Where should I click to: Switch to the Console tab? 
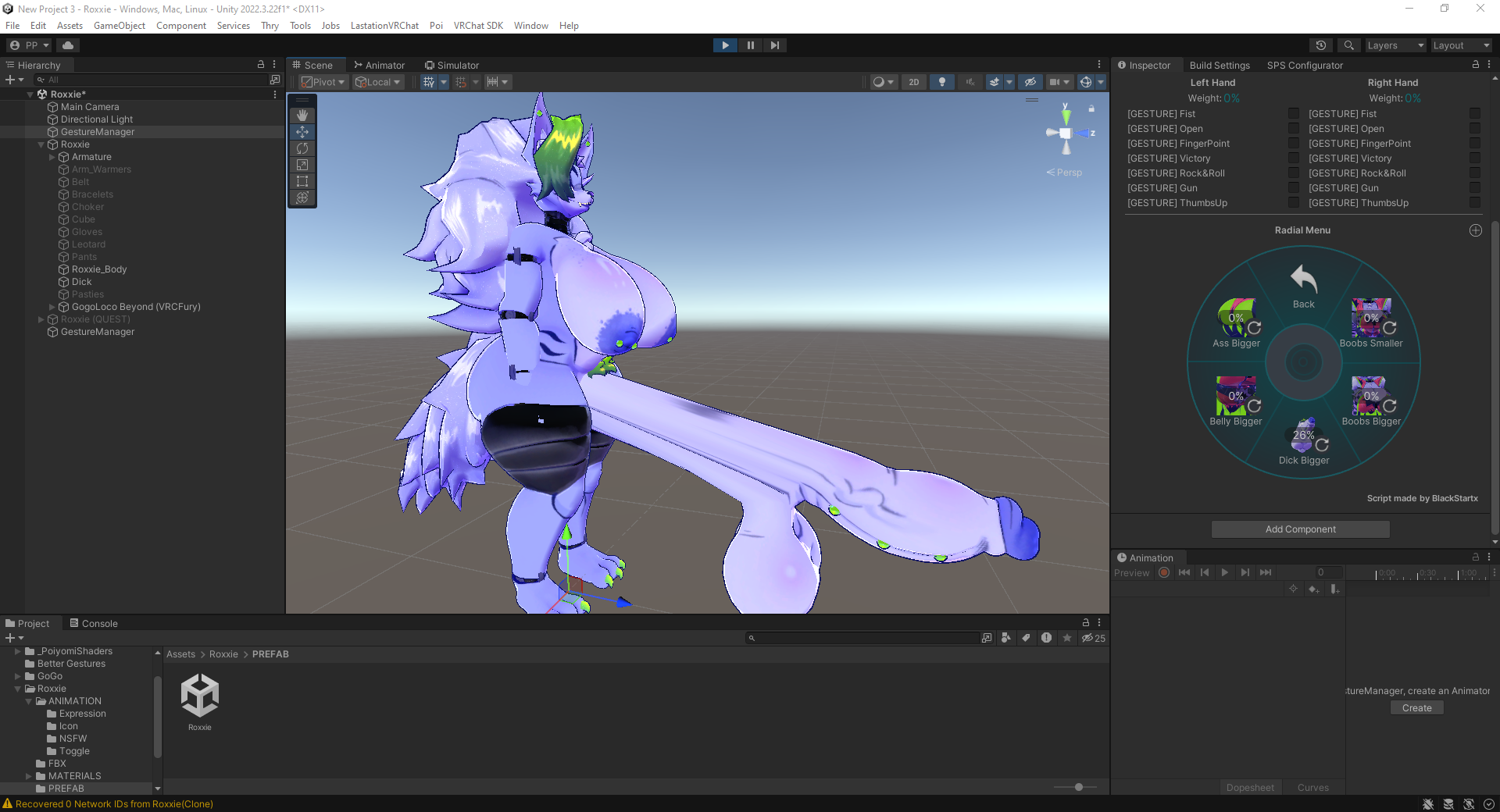tap(94, 624)
